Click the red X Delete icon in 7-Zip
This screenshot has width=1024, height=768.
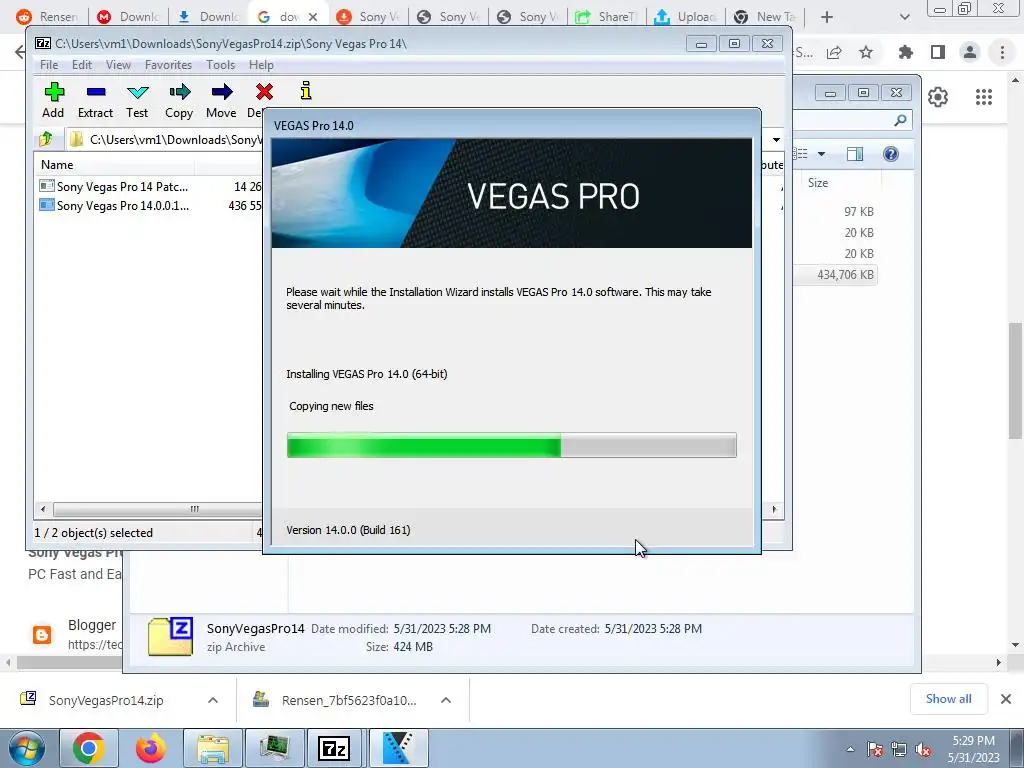point(264,92)
